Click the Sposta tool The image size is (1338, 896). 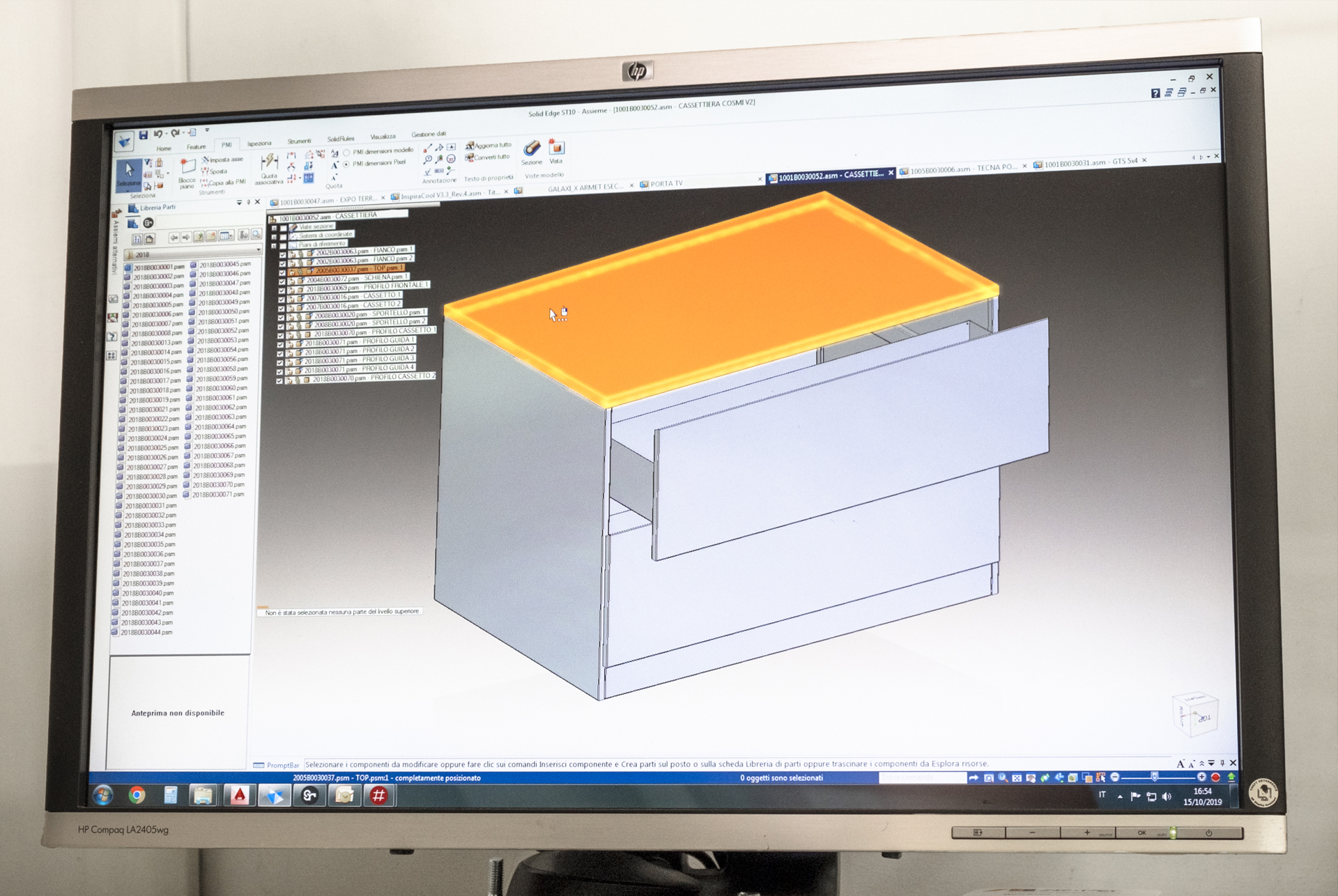click(x=215, y=171)
